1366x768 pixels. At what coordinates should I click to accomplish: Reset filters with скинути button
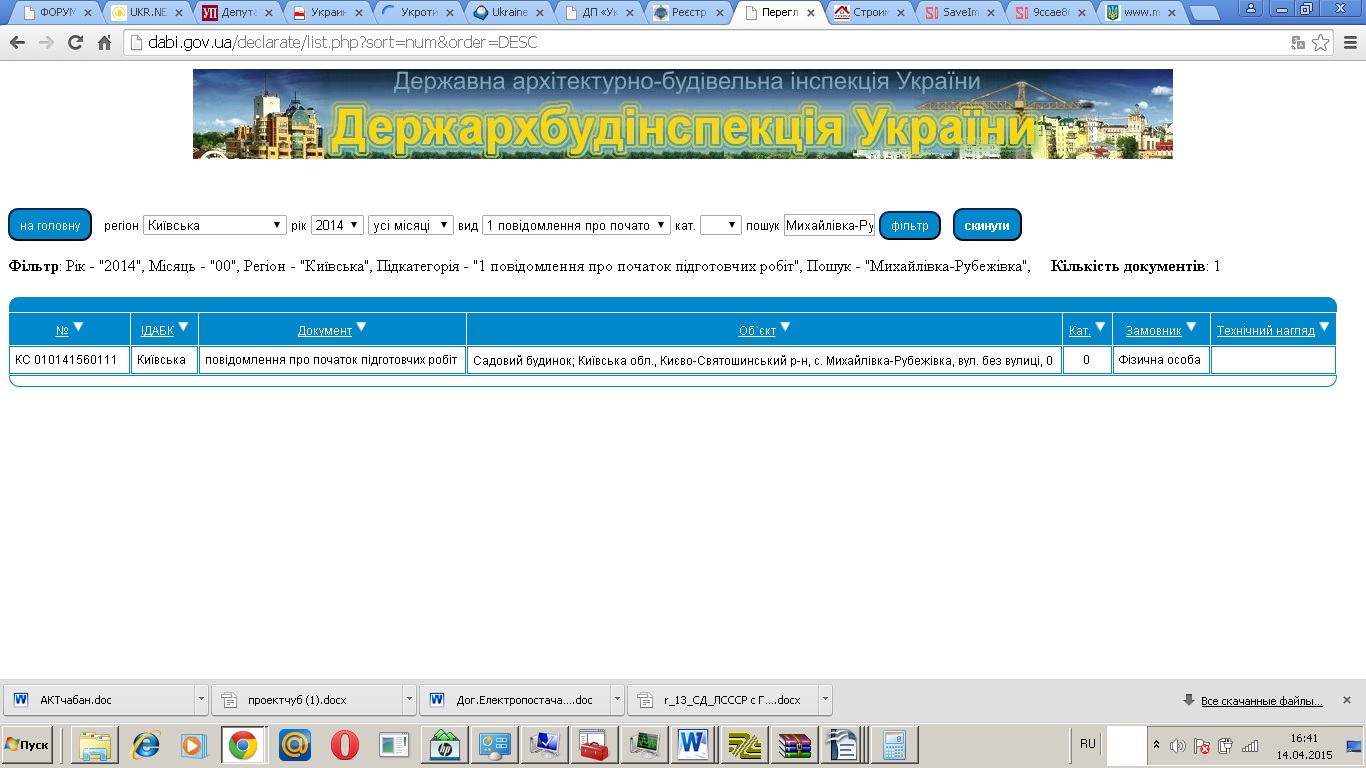(x=987, y=225)
